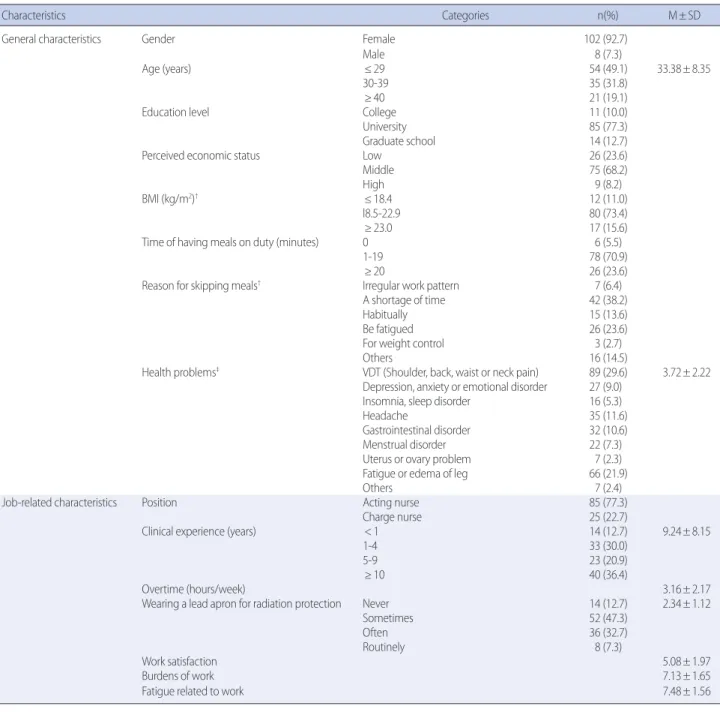The width and height of the screenshot is (720, 712).
Task: Click 'Menstrual disorder' category
Action: (404, 445)
